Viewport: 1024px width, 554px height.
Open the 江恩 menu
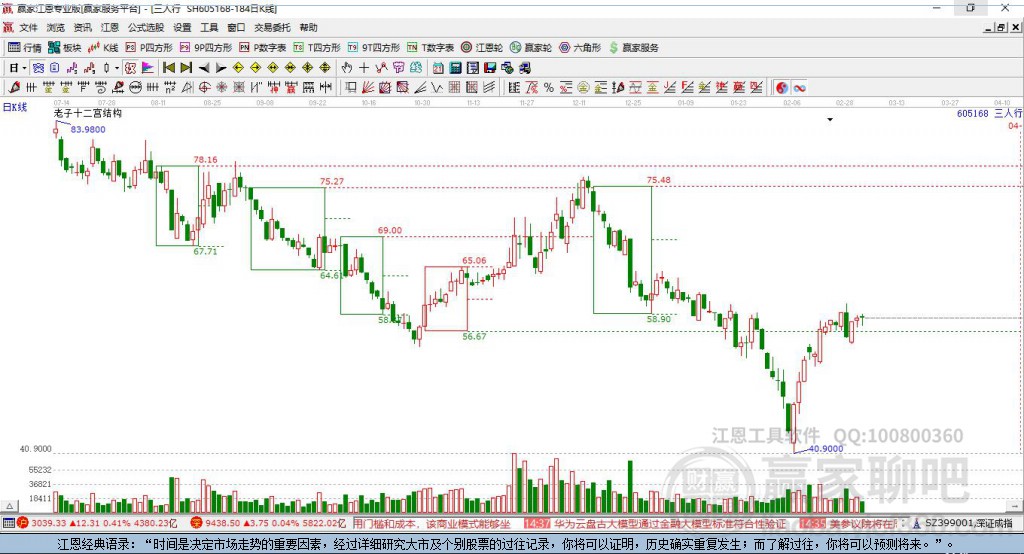[110, 27]
